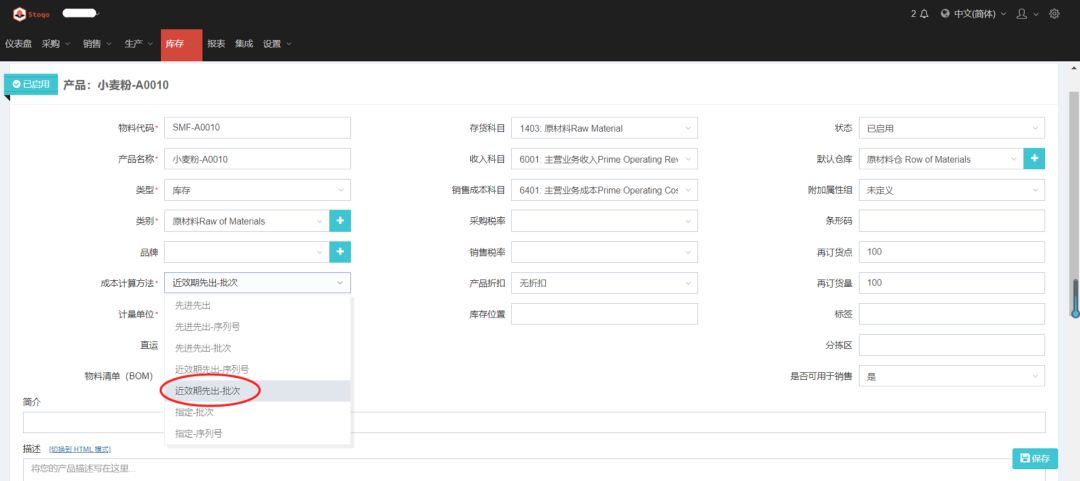The width and height of the screenshot is (1080, 481).
Task: Open the user account icon menu
Action: 1021,14
